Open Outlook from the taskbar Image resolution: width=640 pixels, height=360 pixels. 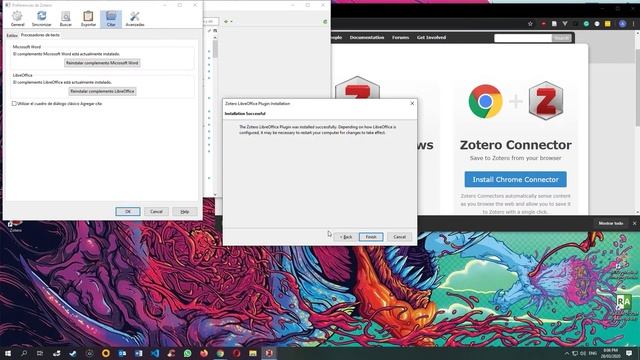[x=122, y=353]
